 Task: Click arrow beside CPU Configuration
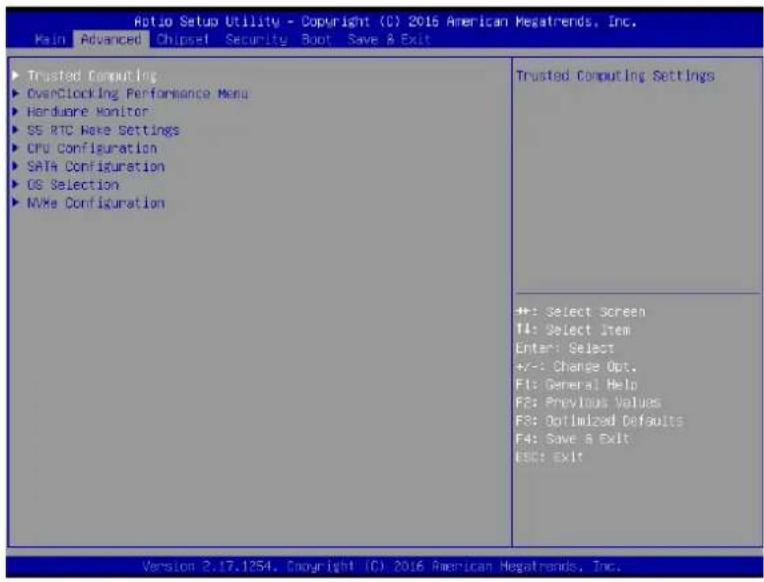pyautogui.click(x=16, y=148)
